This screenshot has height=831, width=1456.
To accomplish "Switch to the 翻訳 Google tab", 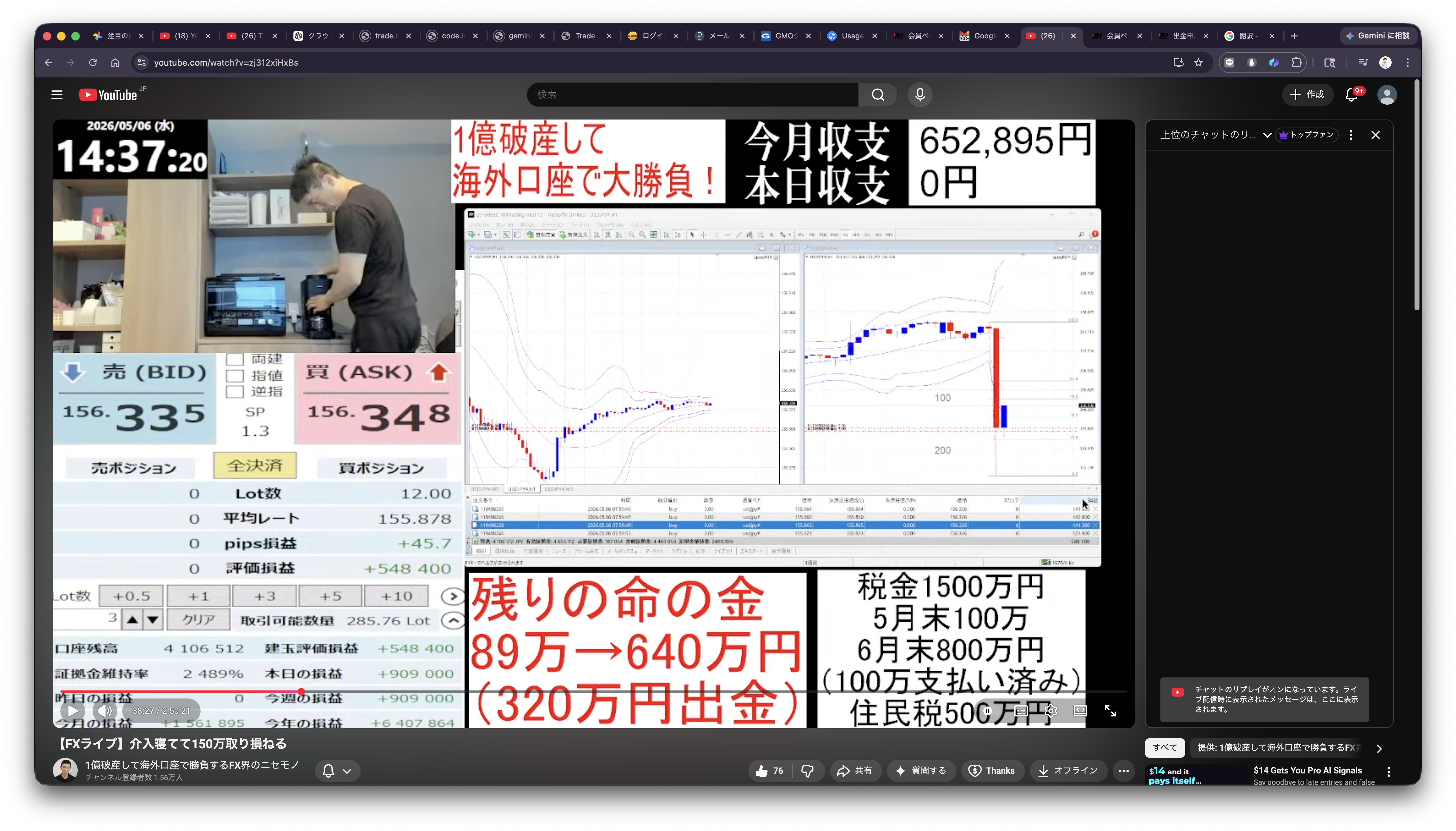I will coord(1250,35).
